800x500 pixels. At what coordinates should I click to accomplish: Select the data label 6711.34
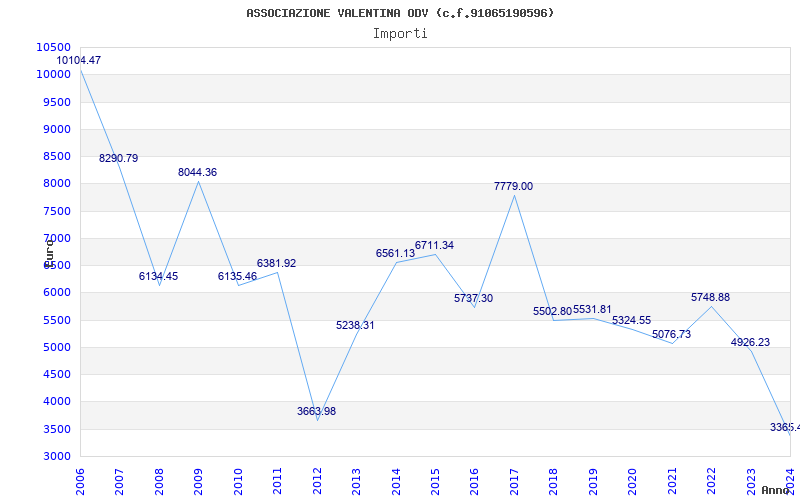pyautogui.click(x=434, y=245)
